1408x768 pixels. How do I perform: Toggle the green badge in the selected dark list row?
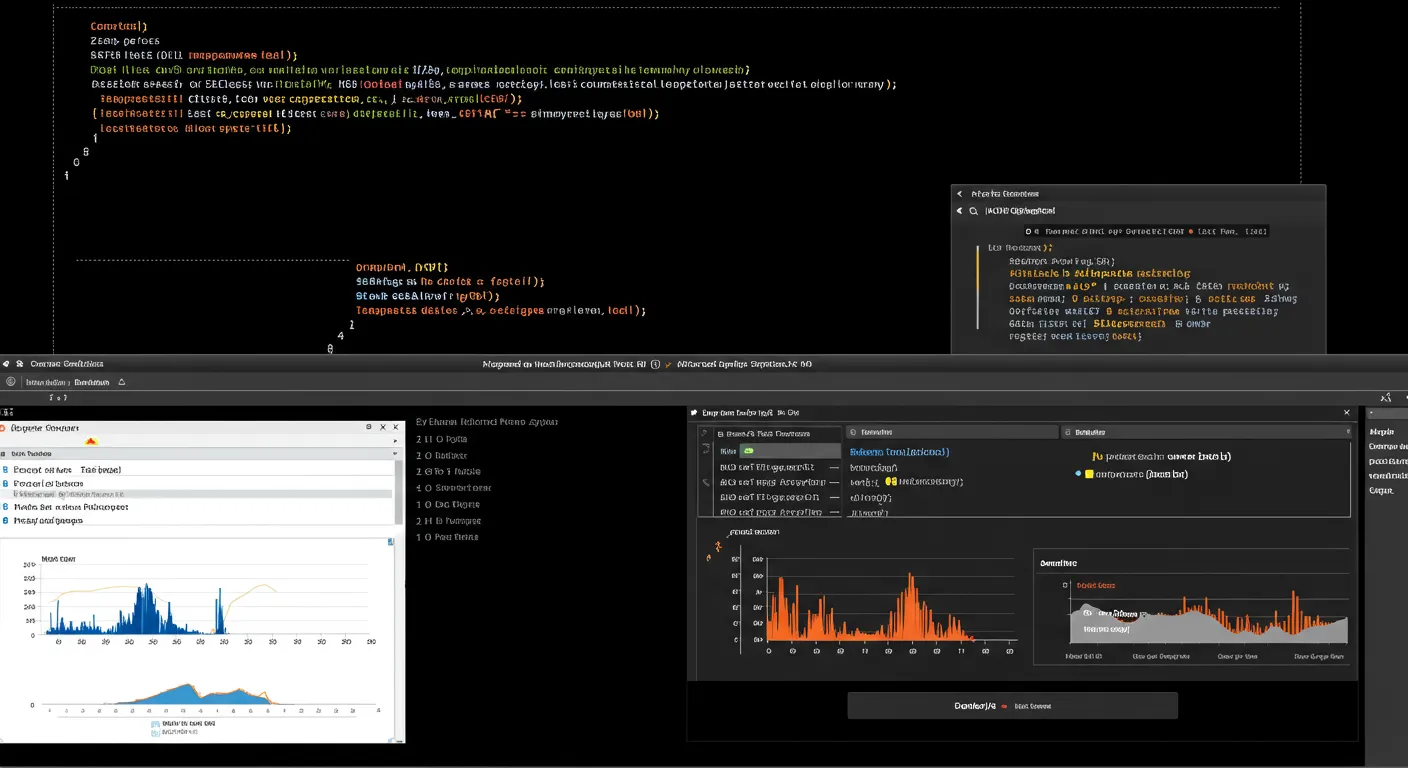tap(747, 451)
